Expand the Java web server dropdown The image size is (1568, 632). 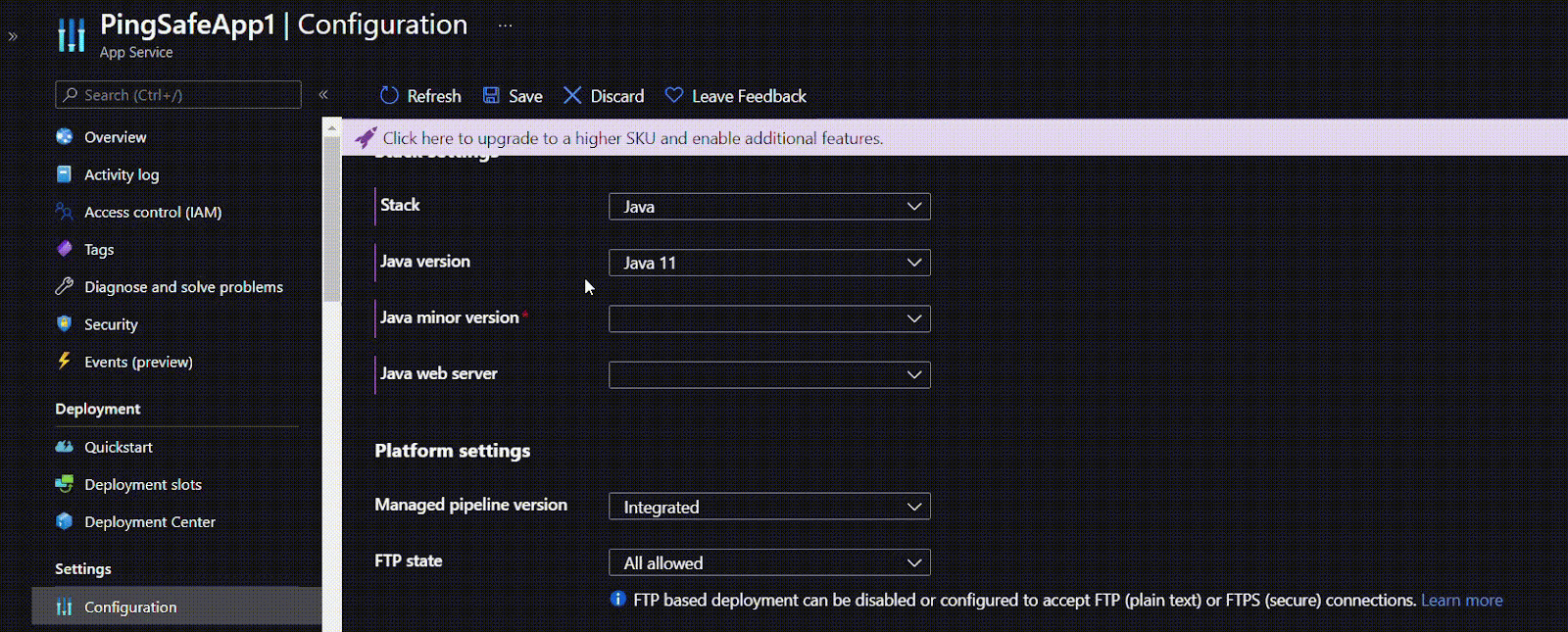pos(769,374)
